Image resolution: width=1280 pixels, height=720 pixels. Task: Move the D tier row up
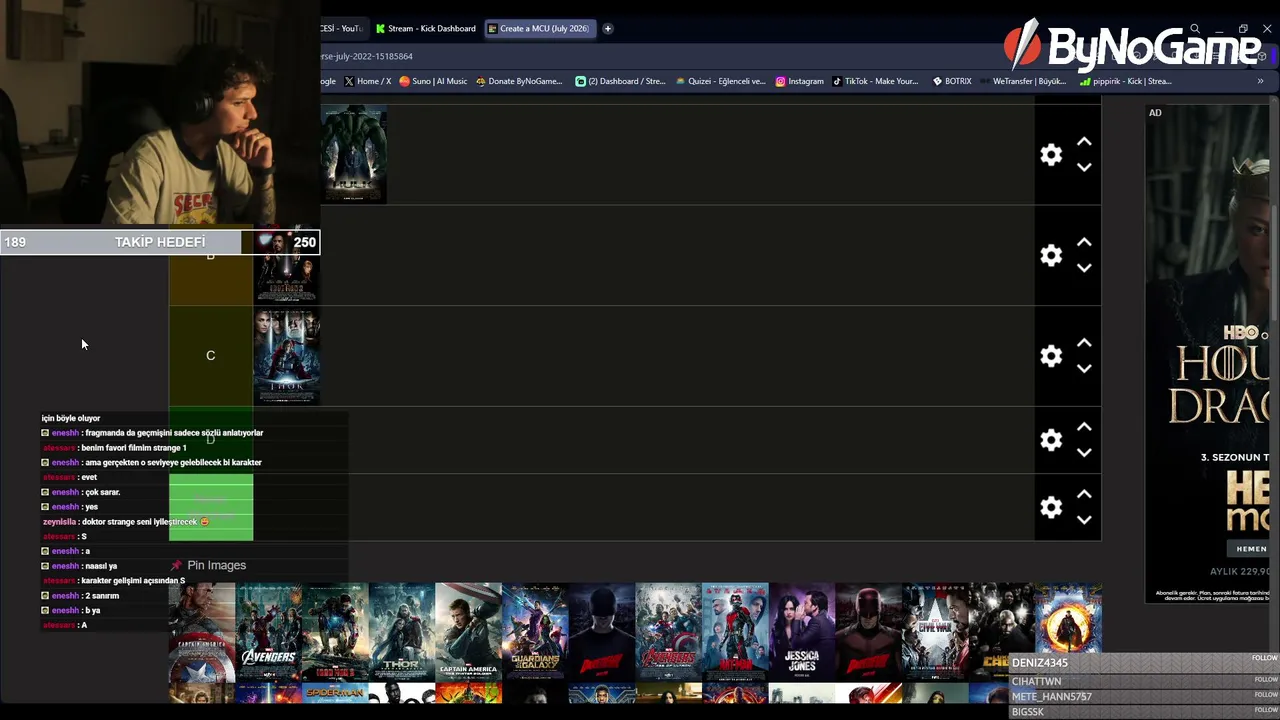point(1084,427)
